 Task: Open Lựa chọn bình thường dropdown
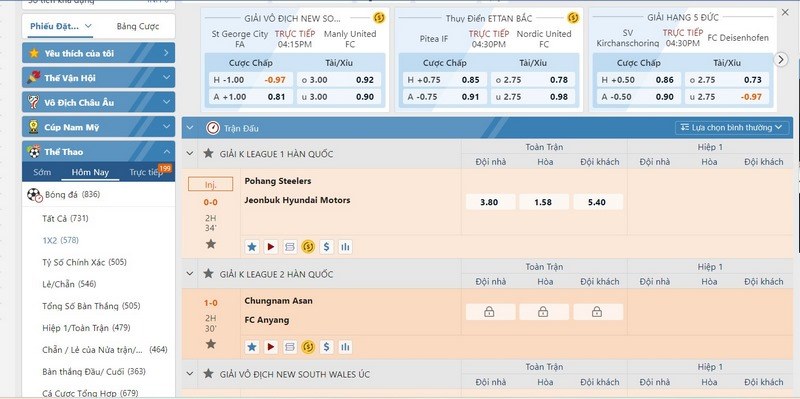click(x=731, y=128)
